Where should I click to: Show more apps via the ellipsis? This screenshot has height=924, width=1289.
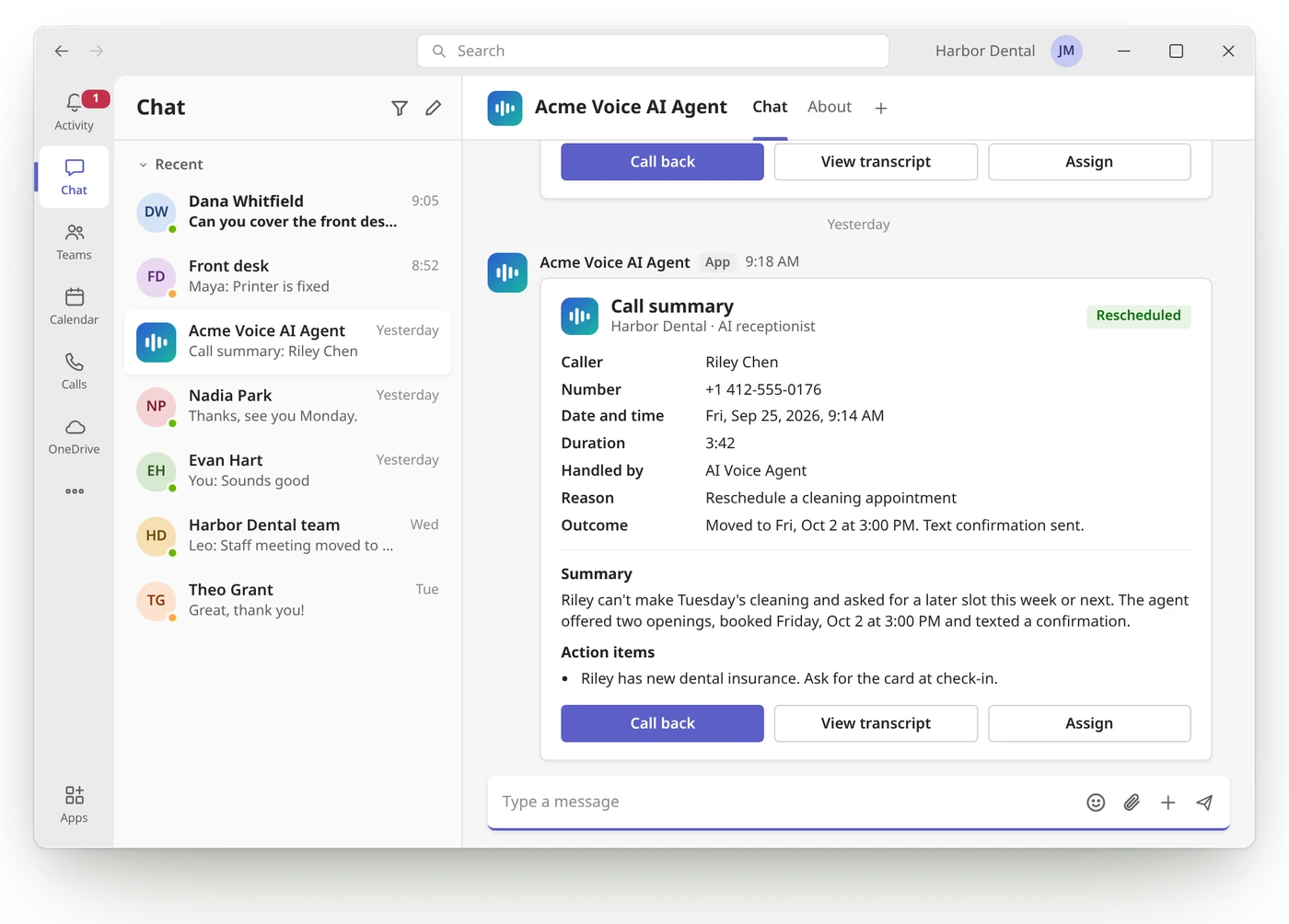(75, 491)
